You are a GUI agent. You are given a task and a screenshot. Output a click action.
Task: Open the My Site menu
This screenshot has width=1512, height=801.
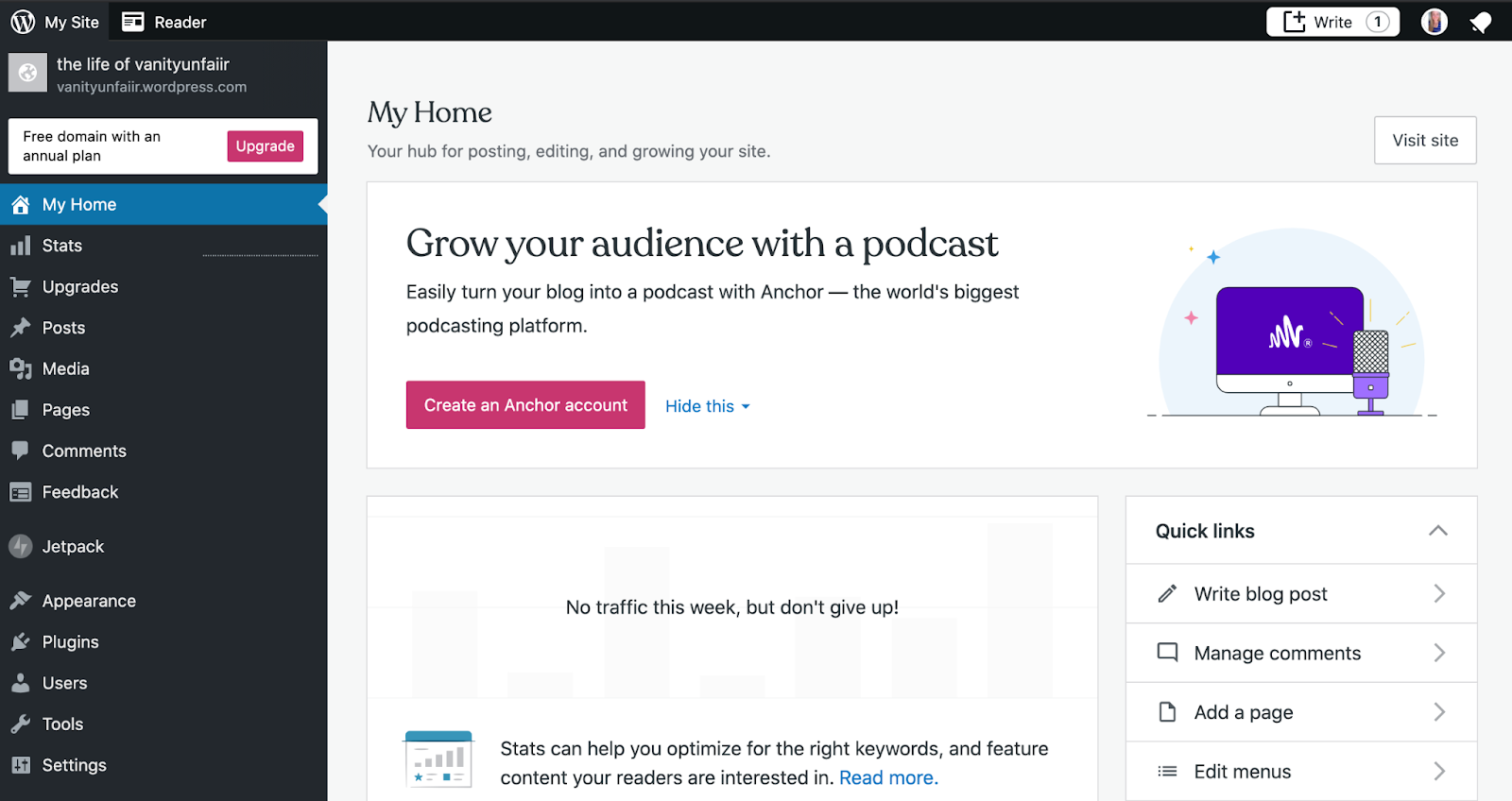point(55,22)
